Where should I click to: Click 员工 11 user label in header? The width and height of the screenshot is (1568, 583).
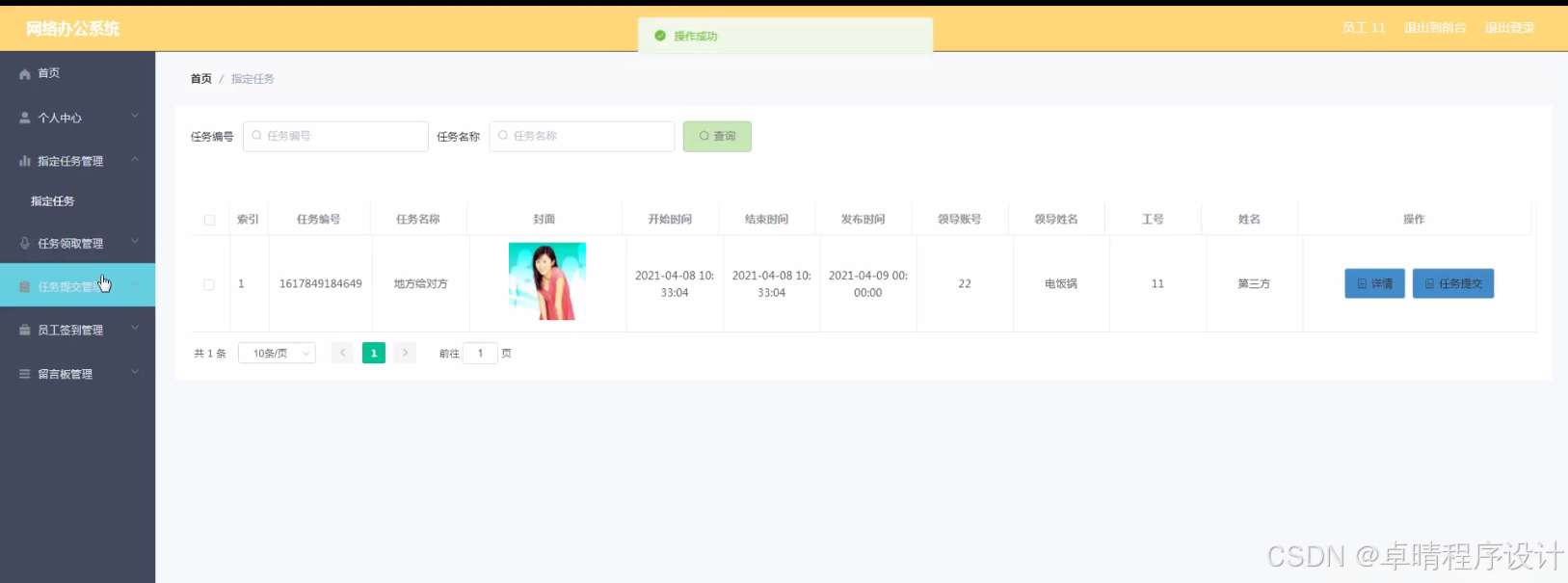pyautogui.click(x=1364, y=28)
